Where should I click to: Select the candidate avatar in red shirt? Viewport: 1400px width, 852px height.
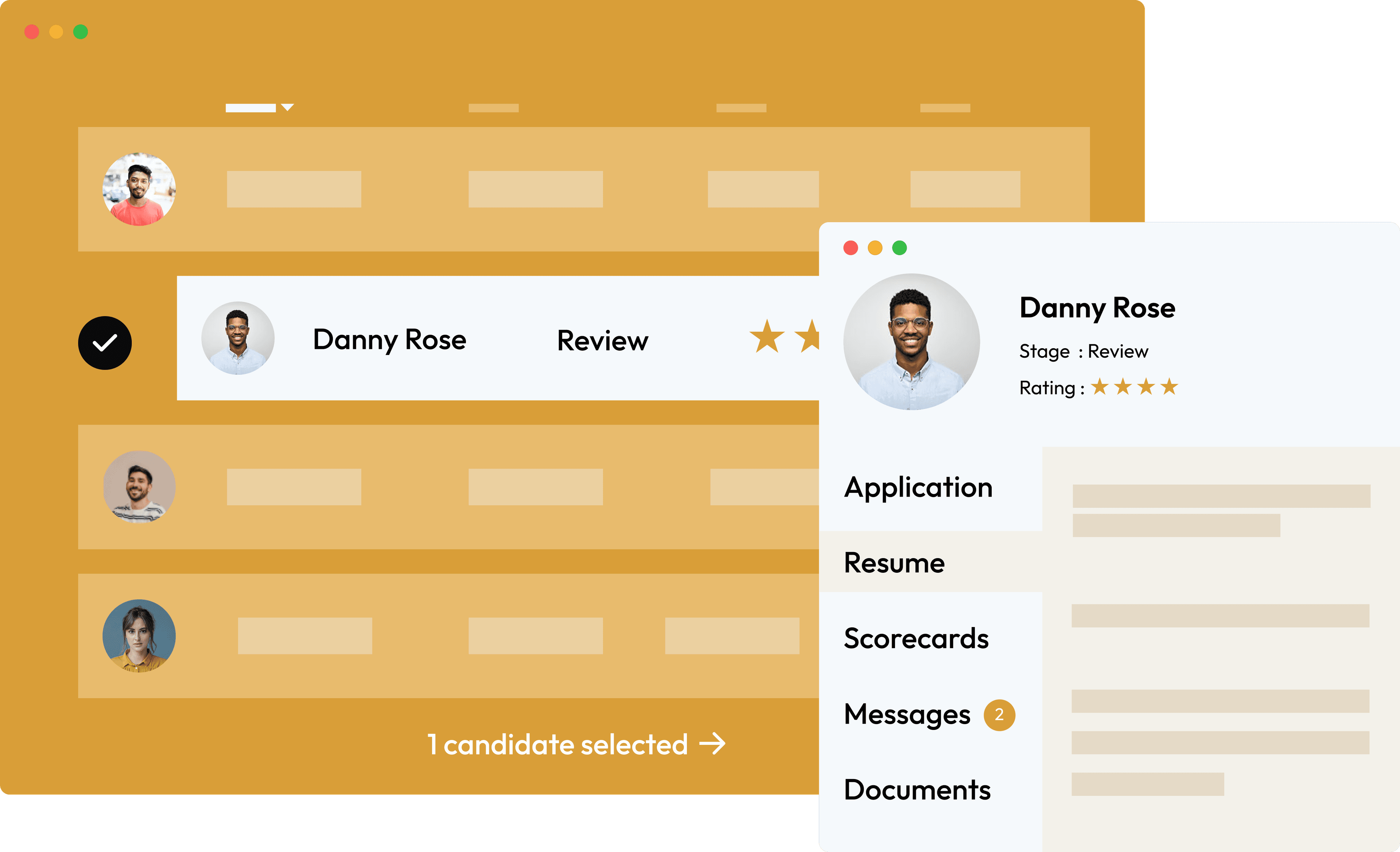[x=139, y=189]
